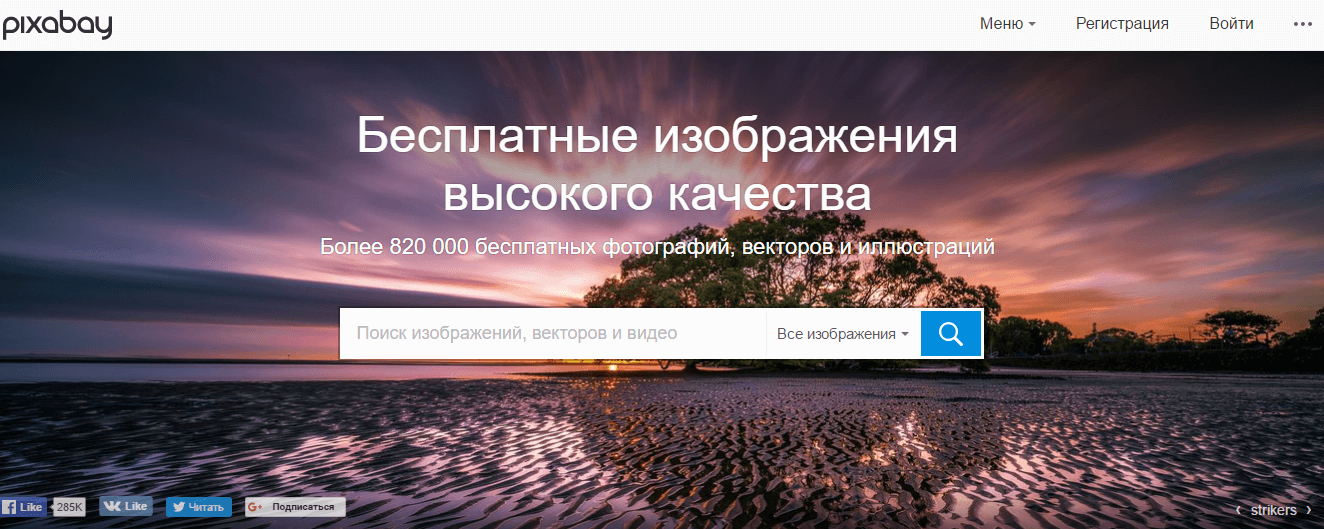Screen dimensions: 1324x529
Task: Click the Pixabay logo
Action: click(57, 24)
